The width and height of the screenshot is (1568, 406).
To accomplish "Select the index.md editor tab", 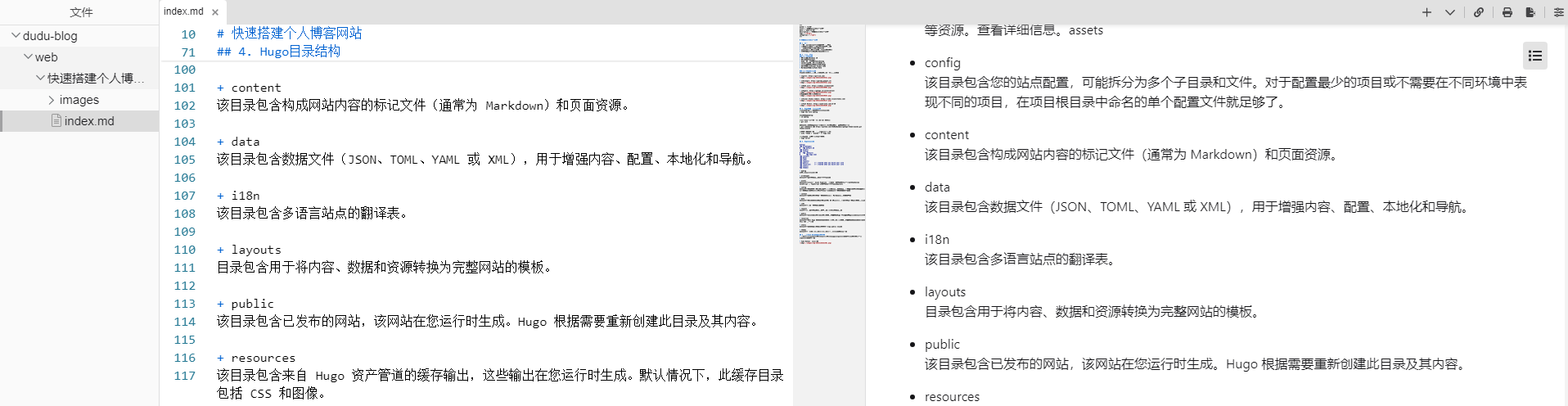I will (183, 11).
